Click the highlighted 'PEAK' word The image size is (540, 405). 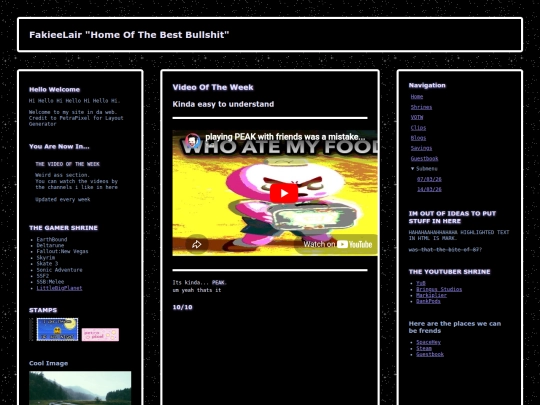[x=218, y=283]
